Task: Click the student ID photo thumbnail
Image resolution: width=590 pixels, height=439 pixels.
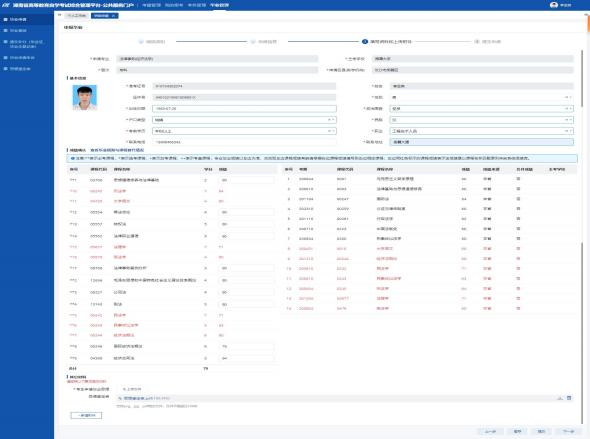Action: 85,97
